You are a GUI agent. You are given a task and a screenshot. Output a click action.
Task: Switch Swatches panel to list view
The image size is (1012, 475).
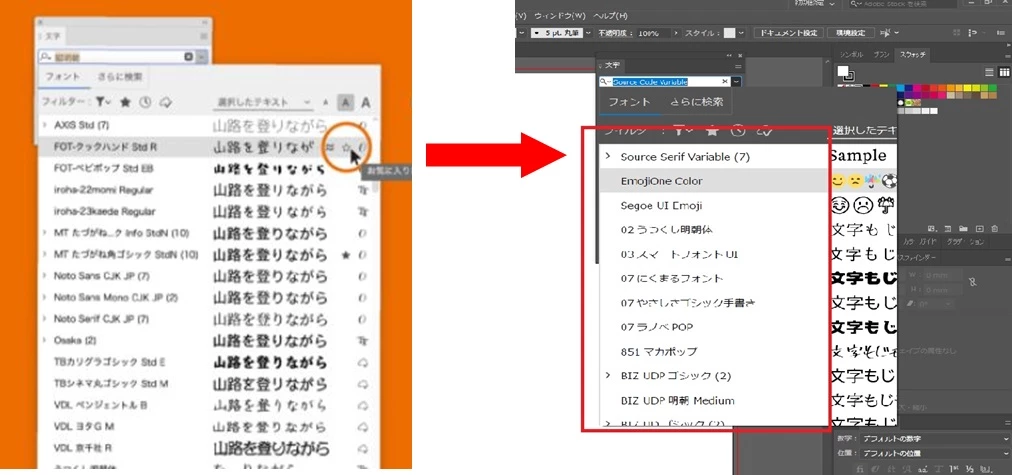pos(990,72)
